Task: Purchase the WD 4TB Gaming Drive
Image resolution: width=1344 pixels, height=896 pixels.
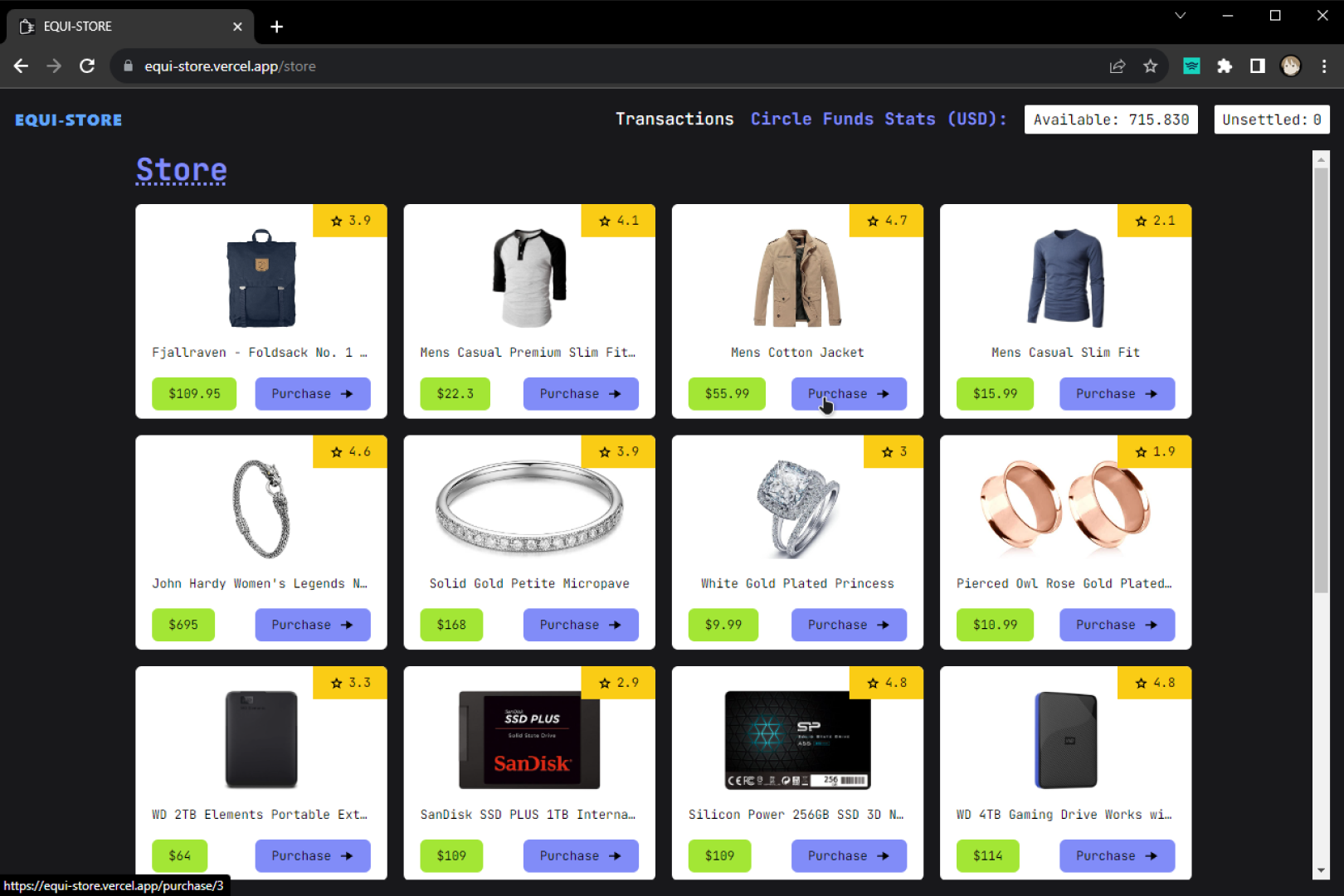Action: 1117,856
